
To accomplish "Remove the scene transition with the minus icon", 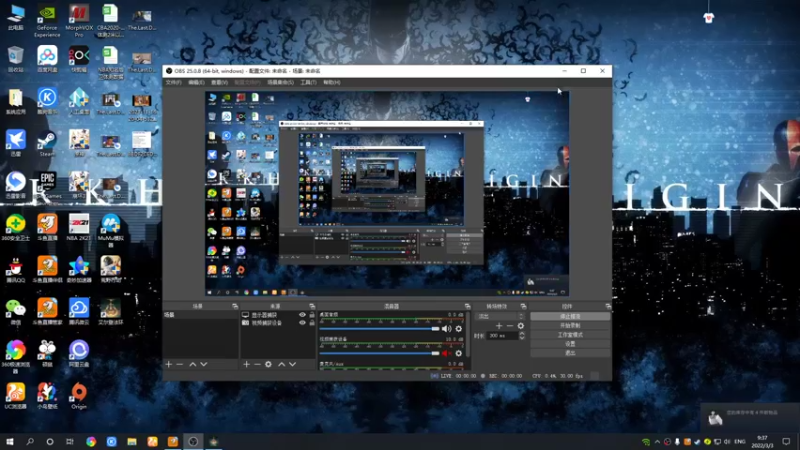I will 510,326.
